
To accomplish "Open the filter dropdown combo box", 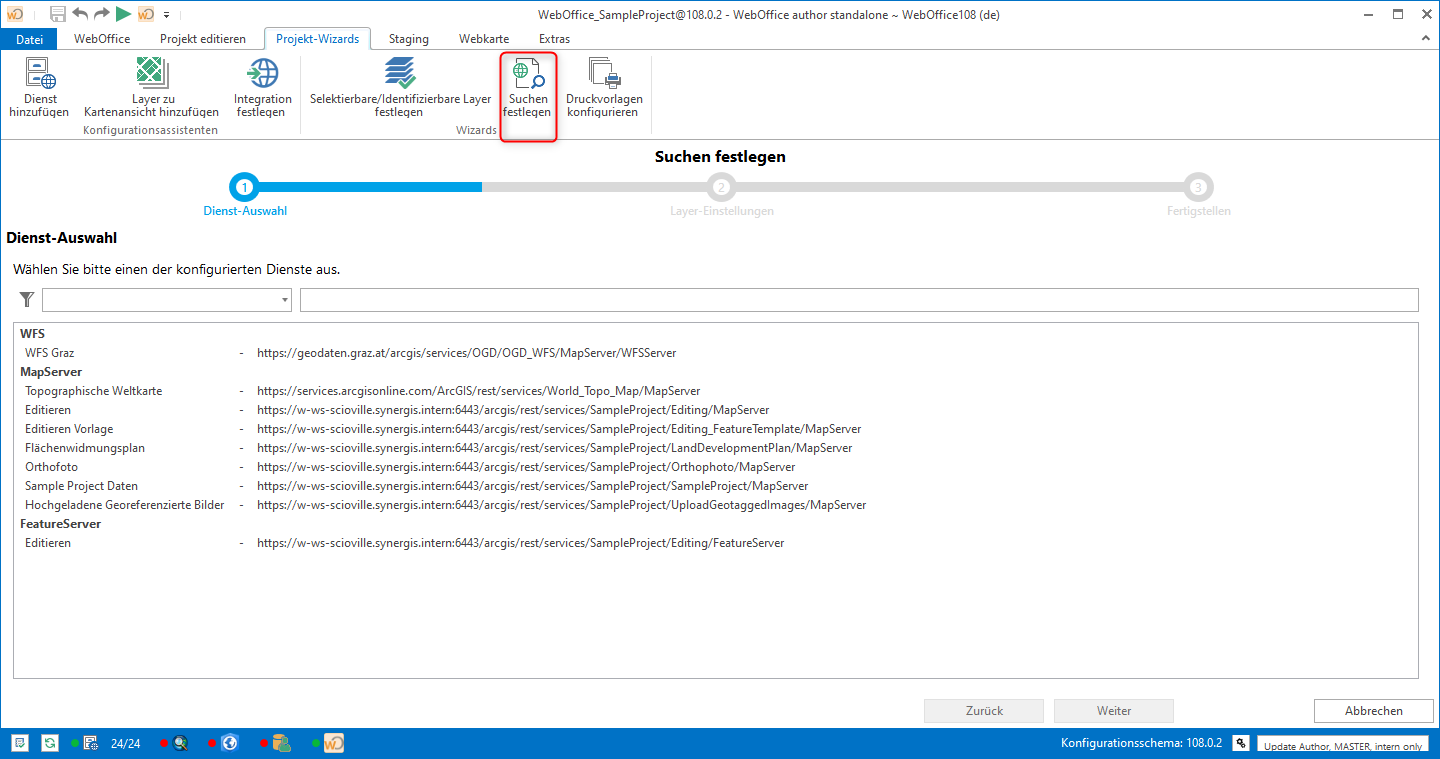I will (x=166, y=300).
